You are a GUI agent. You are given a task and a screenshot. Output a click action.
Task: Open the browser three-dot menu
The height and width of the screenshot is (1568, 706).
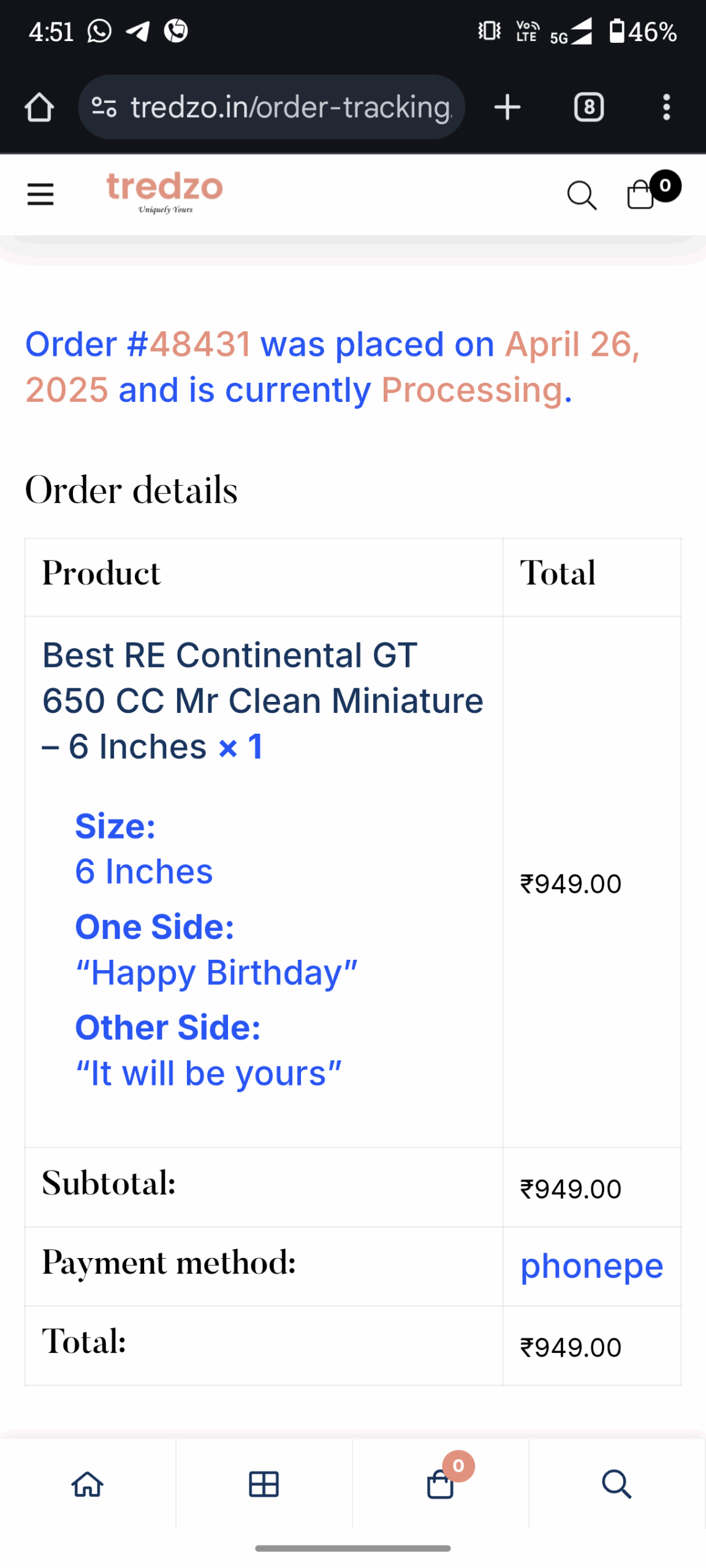pos(666,108)
